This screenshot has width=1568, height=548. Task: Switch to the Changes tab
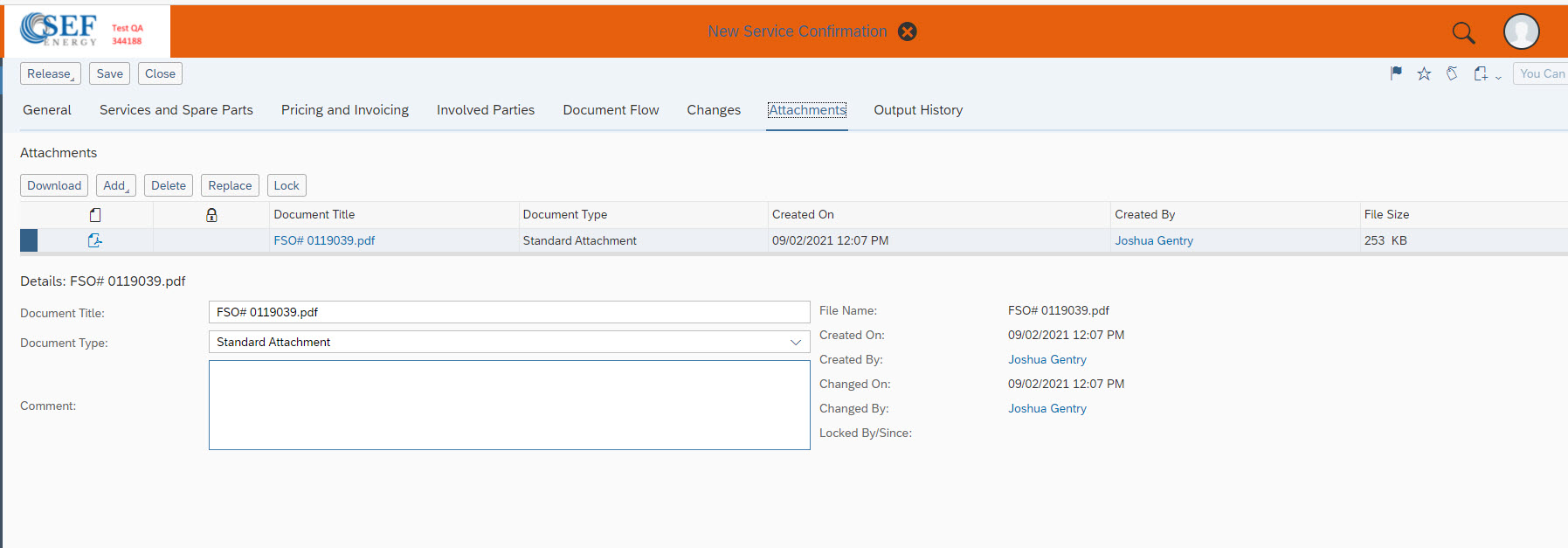pos(714,110)
